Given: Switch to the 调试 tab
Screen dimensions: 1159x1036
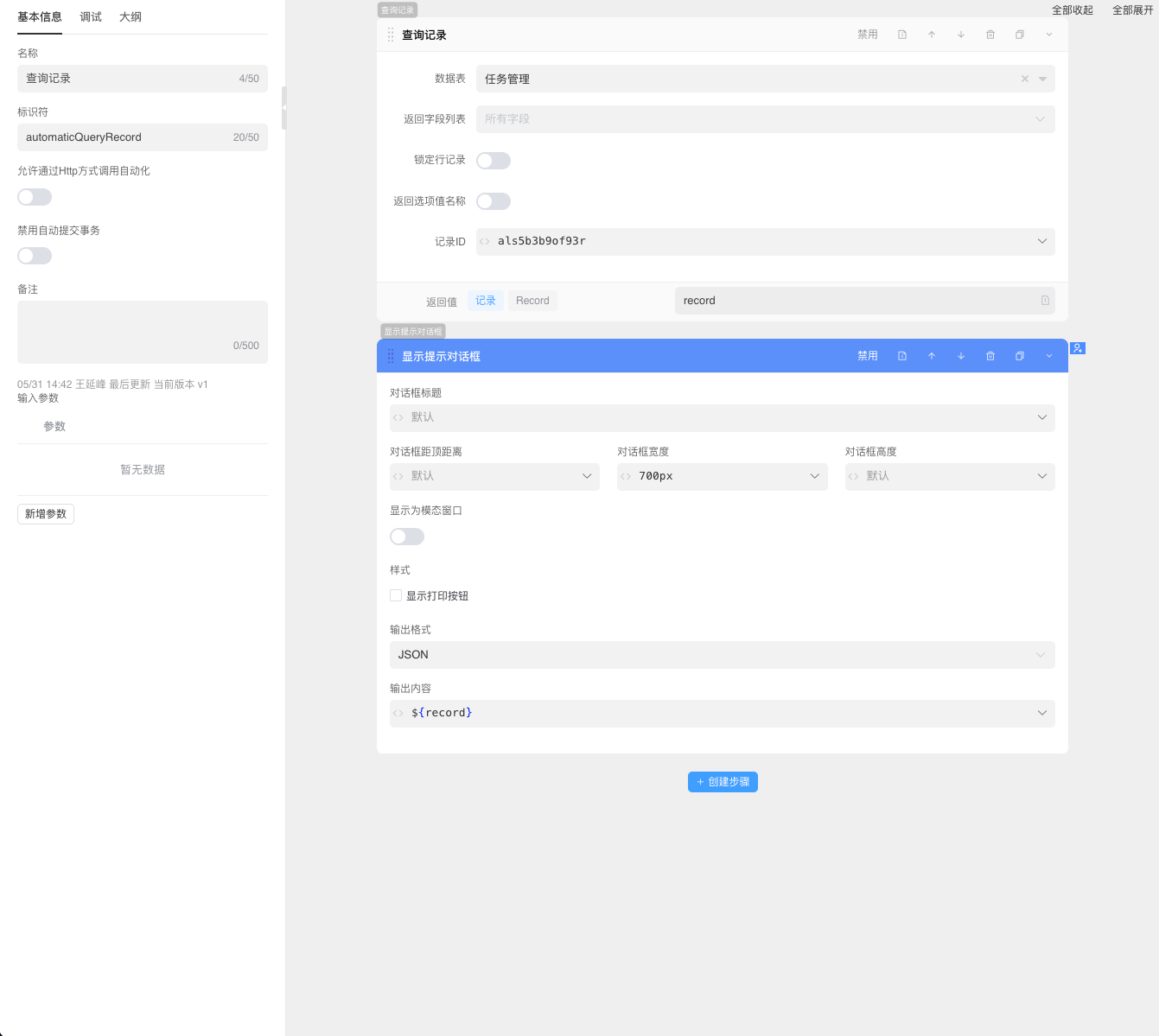Looking at the screenshot, I should tap(91, 16).
